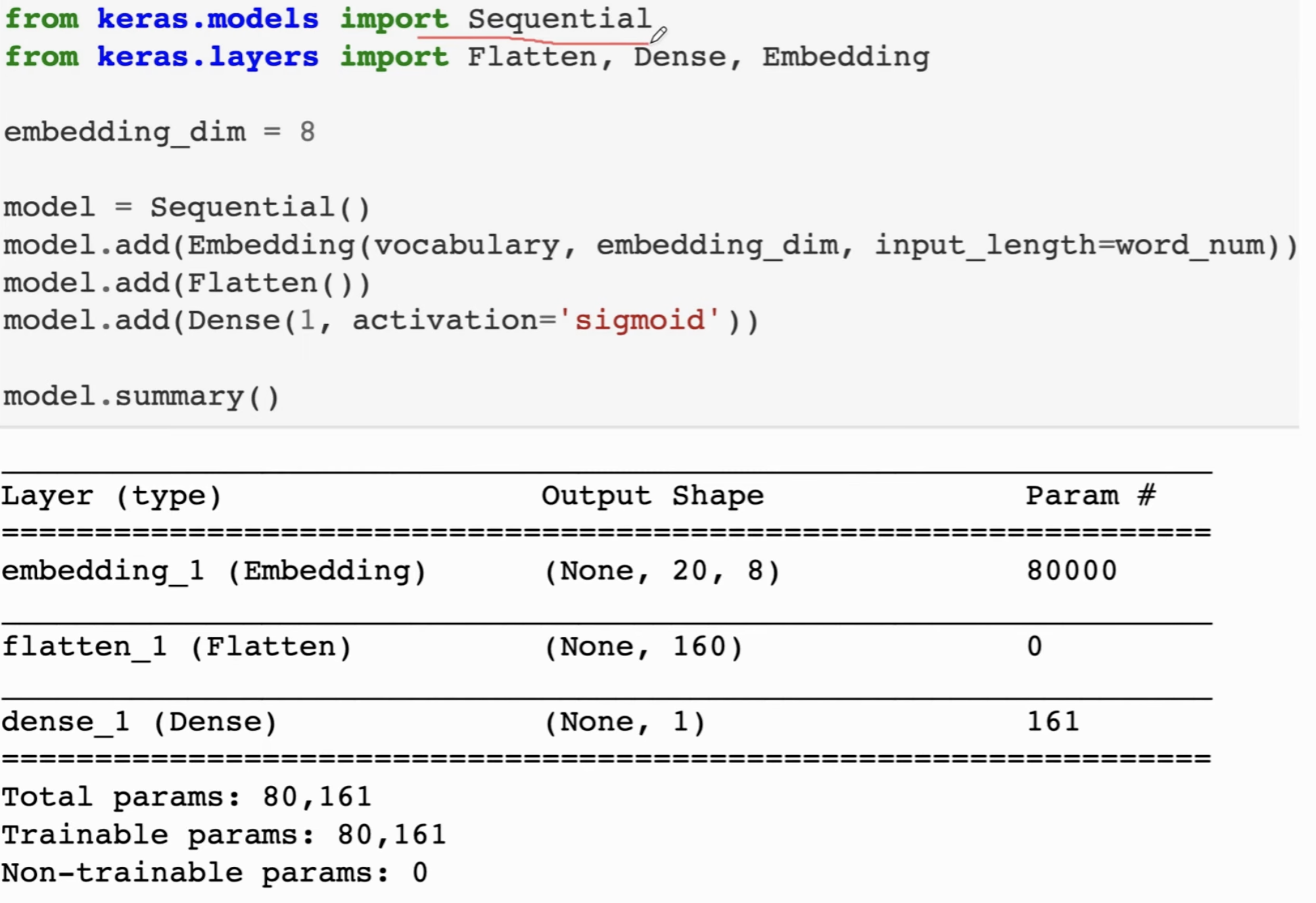Click the model.add(Flatten()) line
This screenshot has width=1316, height=903.
pyautogui.click(x=187, y=283)
